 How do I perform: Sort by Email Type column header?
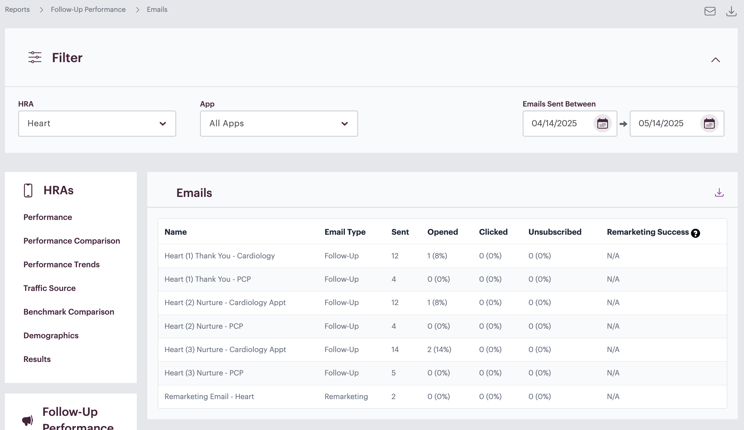click(x=345, y=232)
